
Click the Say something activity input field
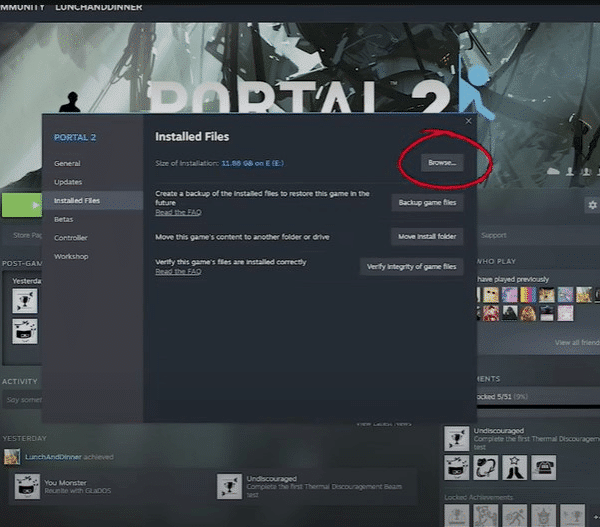pos(22,400)
